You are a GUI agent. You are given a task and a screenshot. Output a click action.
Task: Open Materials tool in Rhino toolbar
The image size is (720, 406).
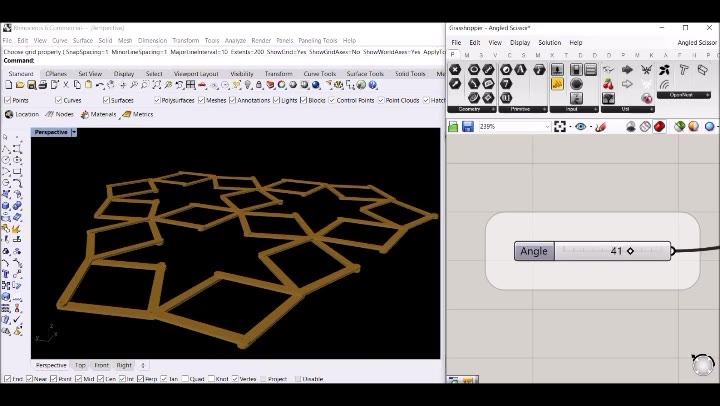[x=98, y=114]
